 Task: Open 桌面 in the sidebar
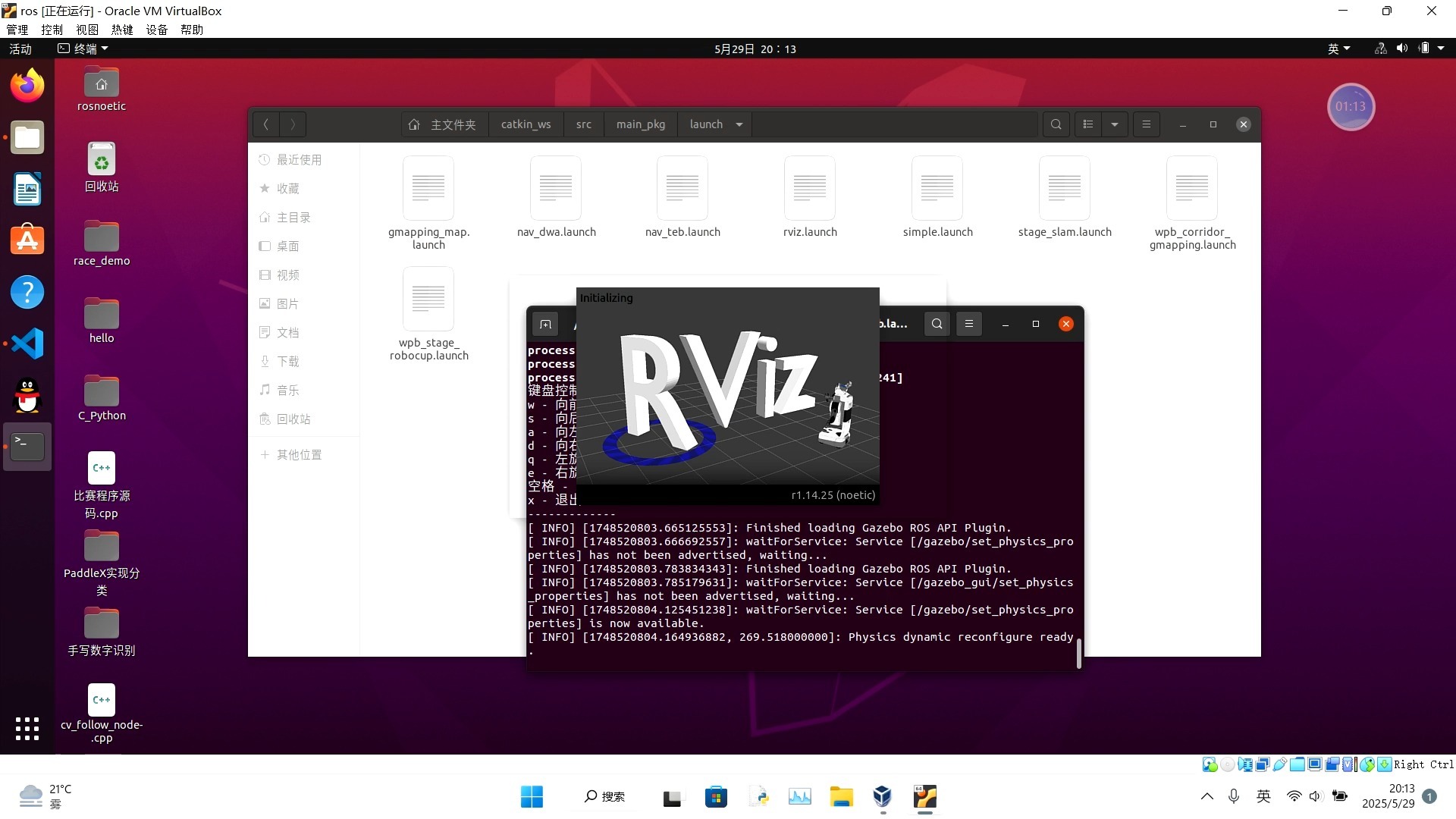303,246
